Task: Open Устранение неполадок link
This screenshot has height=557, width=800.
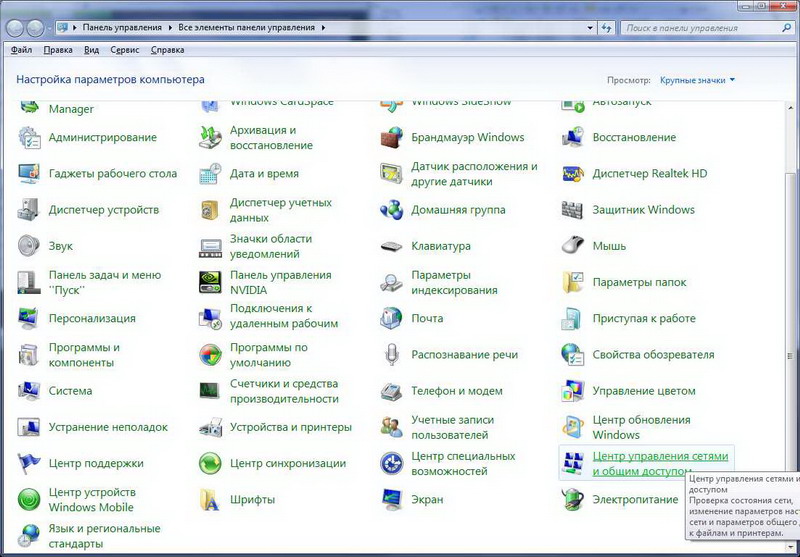Action: tap(108, 427)
